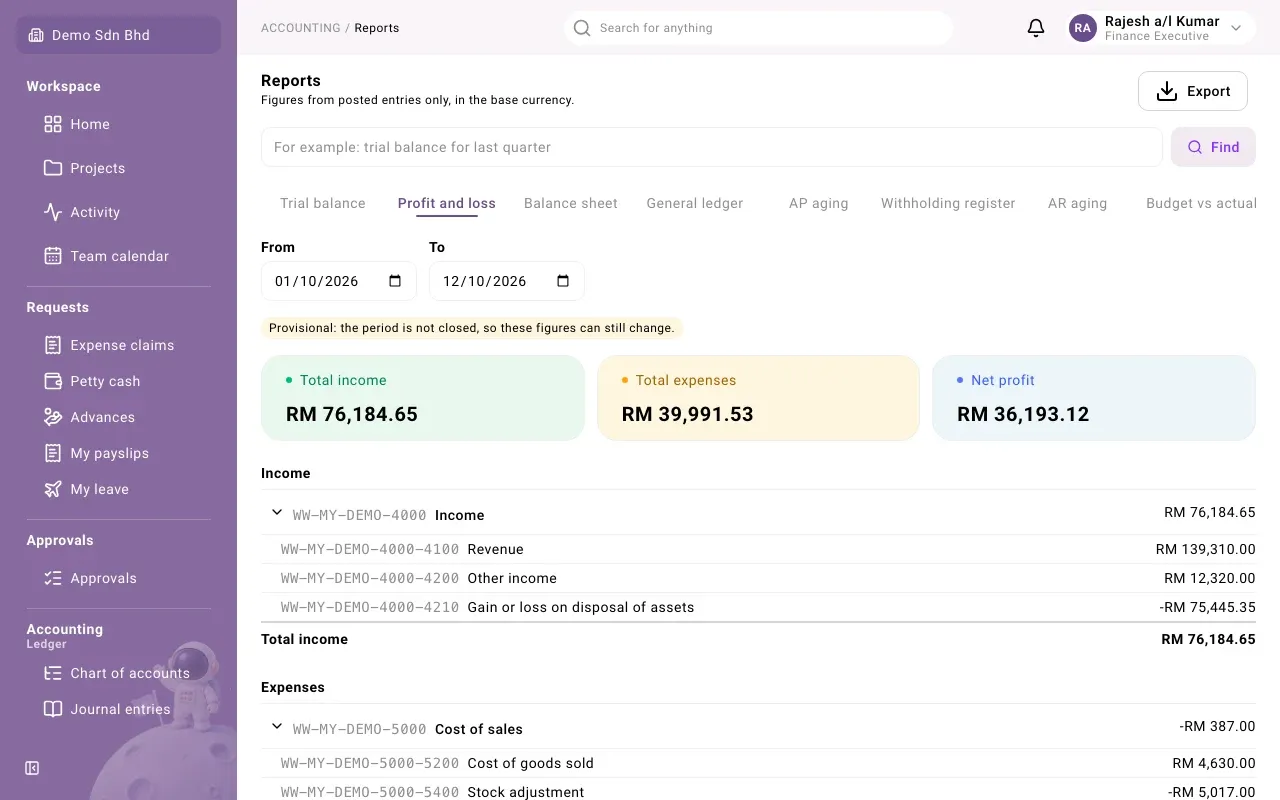
Task: Collapse the sidebar with the bottom icon
Action: (32, 768)
